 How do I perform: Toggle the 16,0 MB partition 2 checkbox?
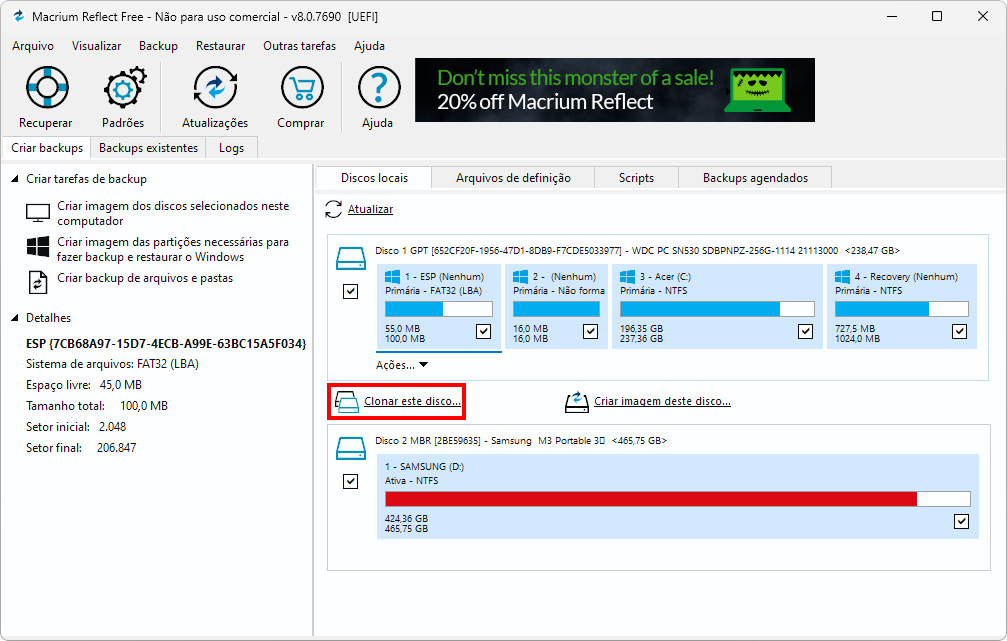[x=590, y=331]
